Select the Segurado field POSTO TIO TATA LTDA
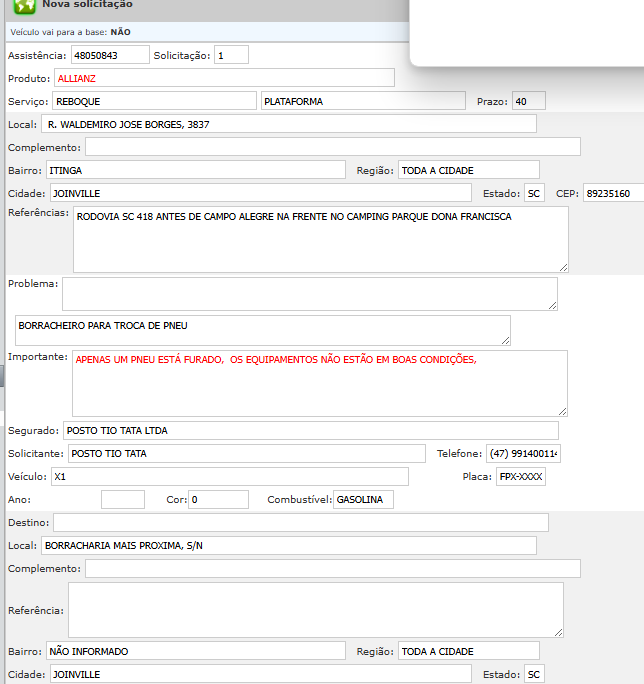Screen dimensions: 644x684 click(x=311, y=430)
